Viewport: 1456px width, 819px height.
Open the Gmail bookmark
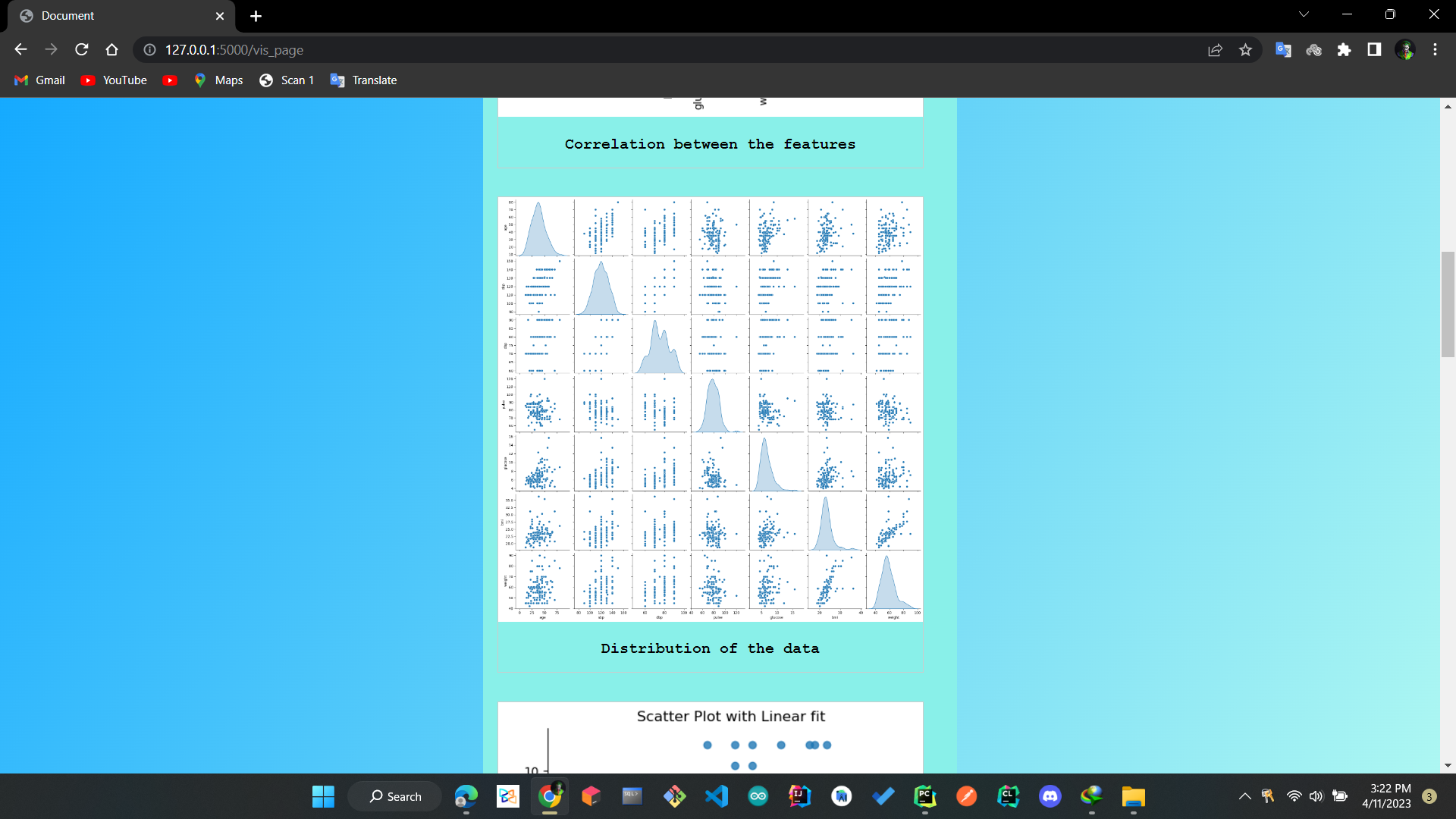pyautogui.click(x=39, y=80)
